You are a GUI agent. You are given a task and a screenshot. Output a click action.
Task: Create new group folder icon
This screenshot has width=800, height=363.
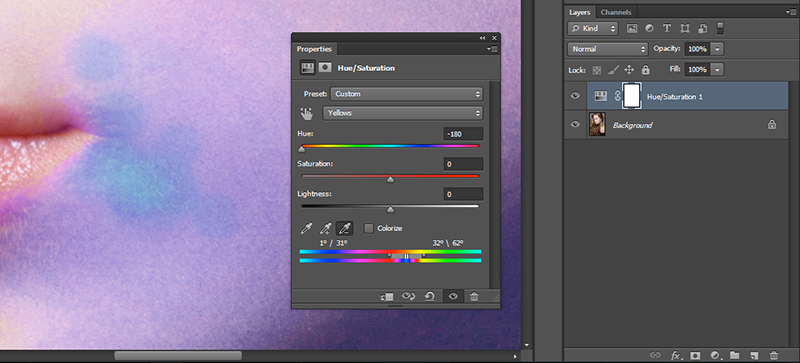point(735,355)
